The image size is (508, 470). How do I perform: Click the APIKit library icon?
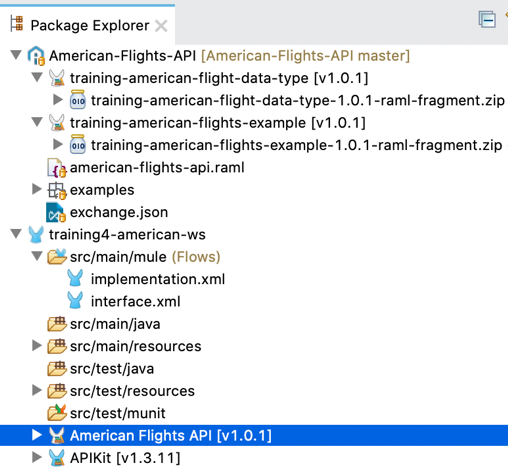tap(57, 458)
